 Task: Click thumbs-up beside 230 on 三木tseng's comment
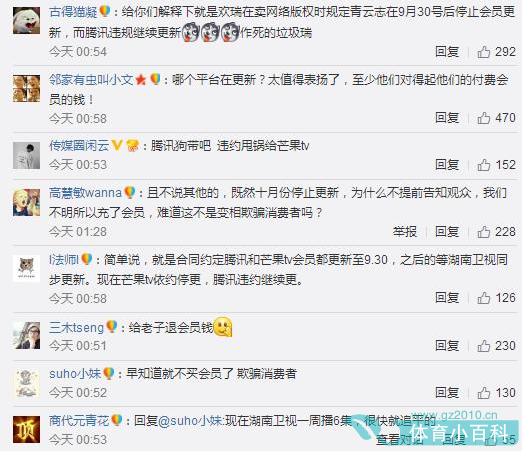tap(484, 346)
